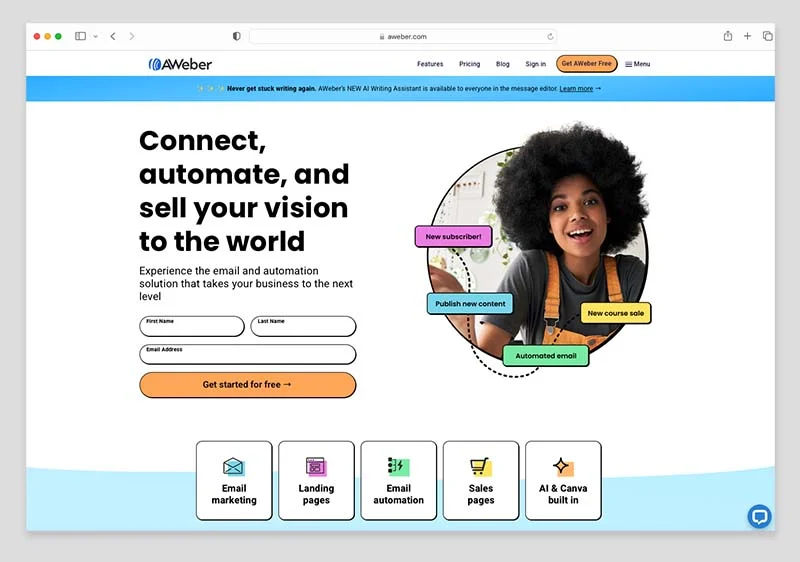
Task: Select the Landing pages card label
Action: (x=316, y=494)
